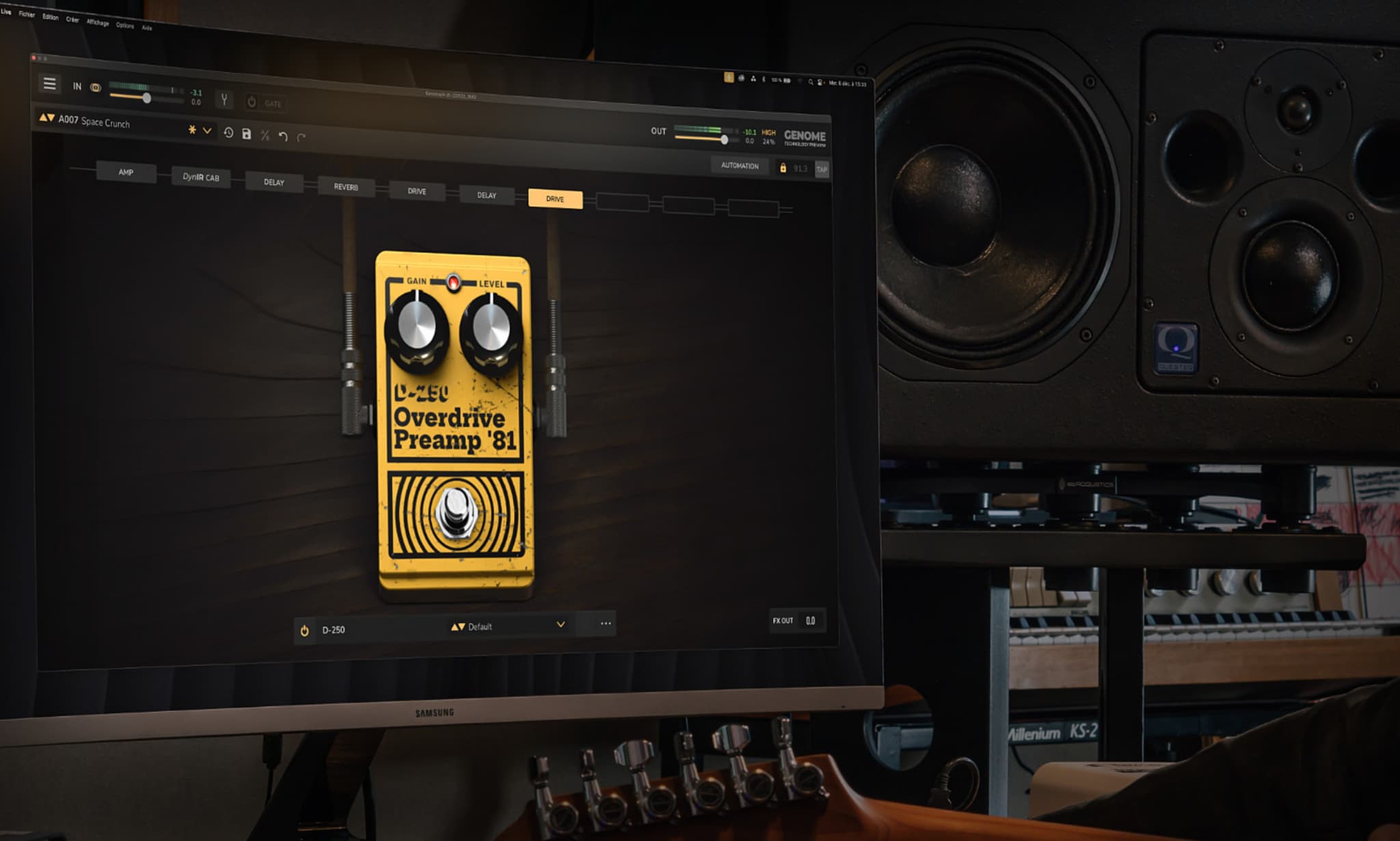Image resolution: width=1400 pixels, height=841 pixels.
Task: Select next pedal preset down arrow beside Default
Action: (461, 626)
